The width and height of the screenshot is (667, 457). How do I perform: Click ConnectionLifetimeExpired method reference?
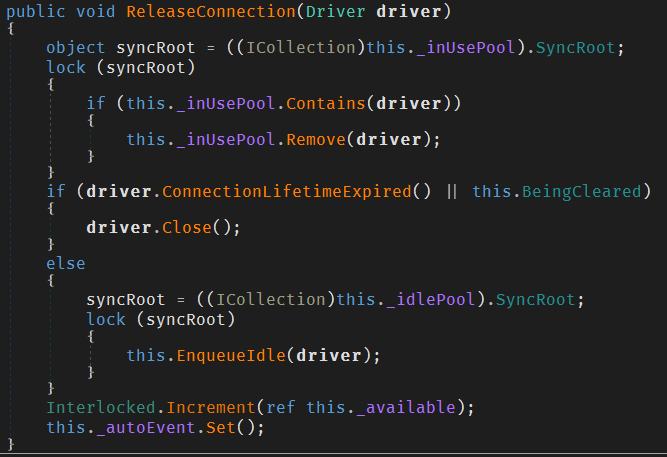click(x=286, y=191)
